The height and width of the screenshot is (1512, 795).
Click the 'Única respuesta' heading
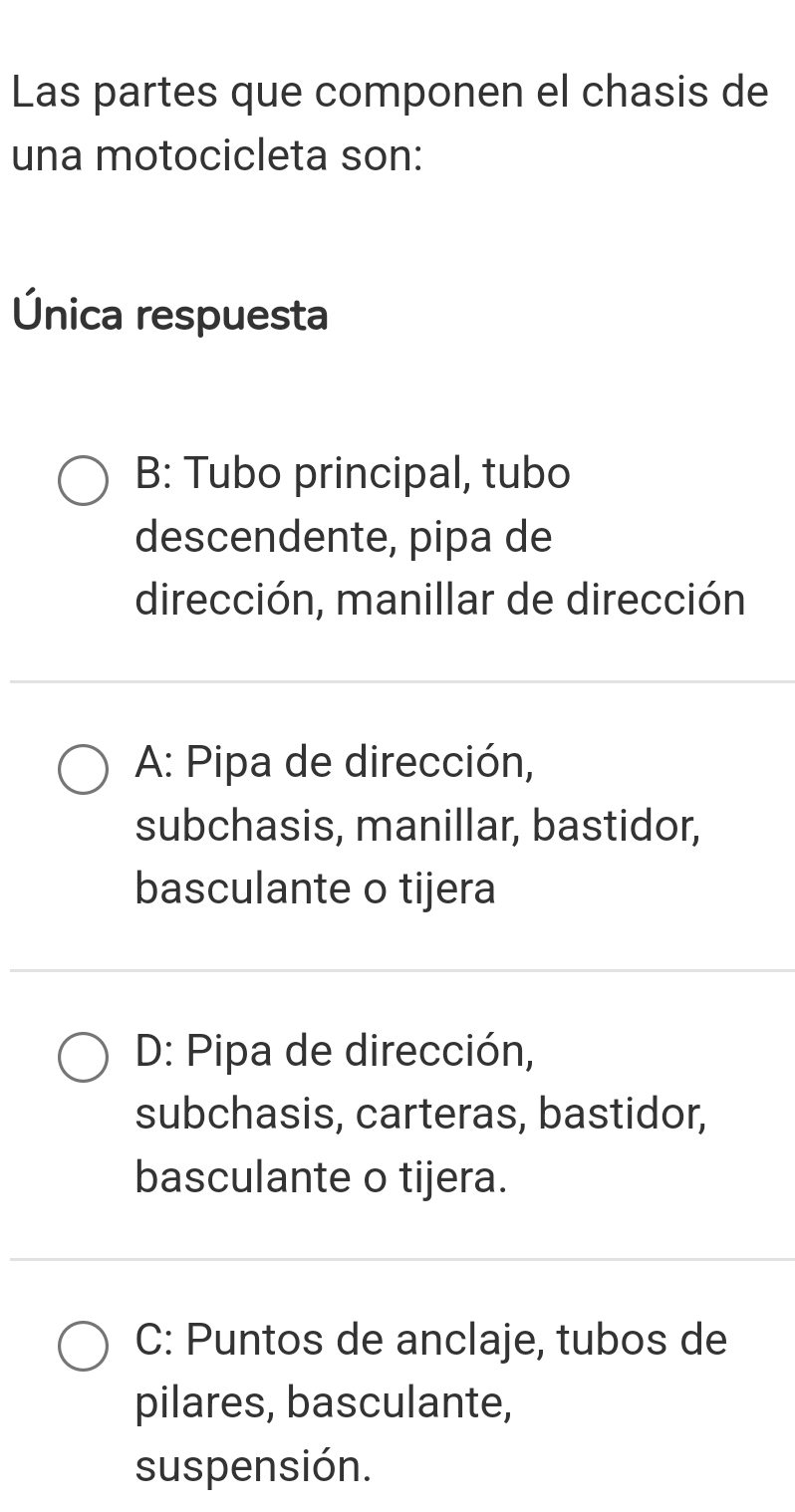tap(170, 316)
